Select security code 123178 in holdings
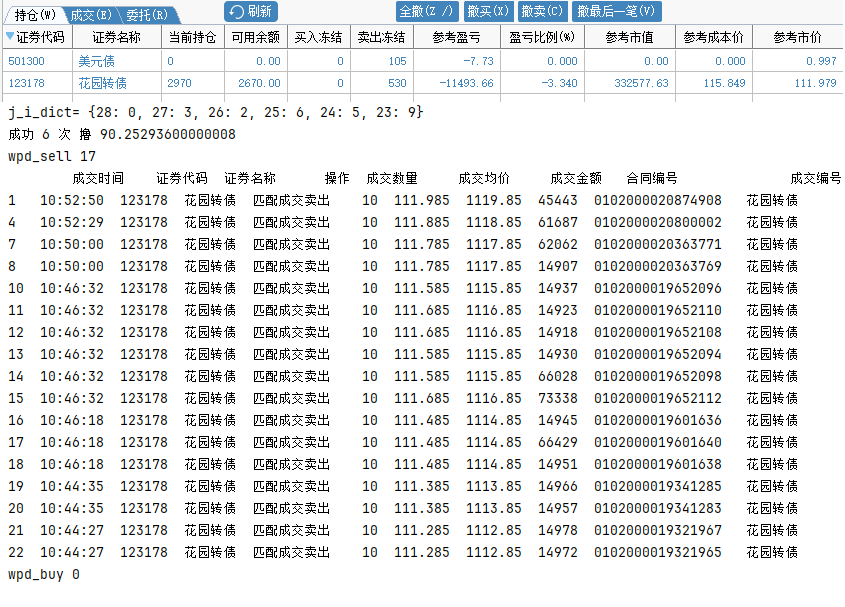 click(x=26, y=84)
